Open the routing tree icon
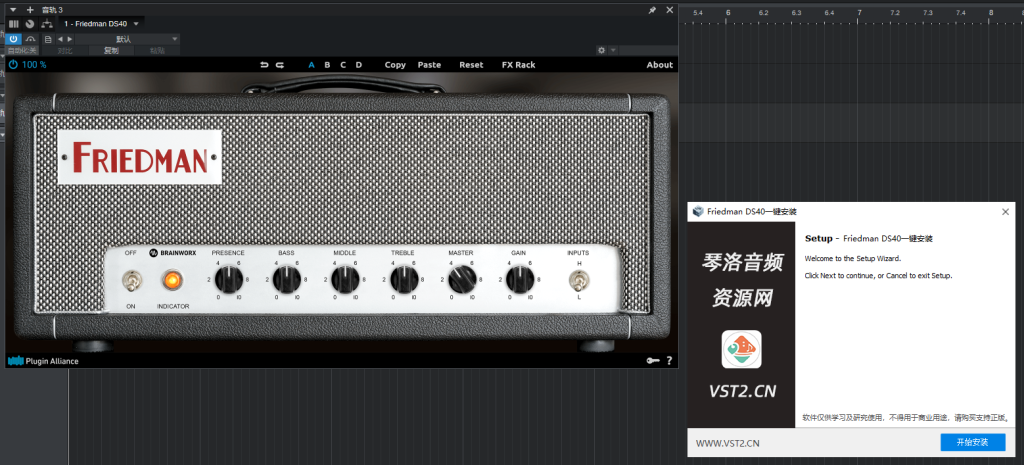Viewport: 1024px width, 465px height. pyautogui.click(x=46, y=24)
